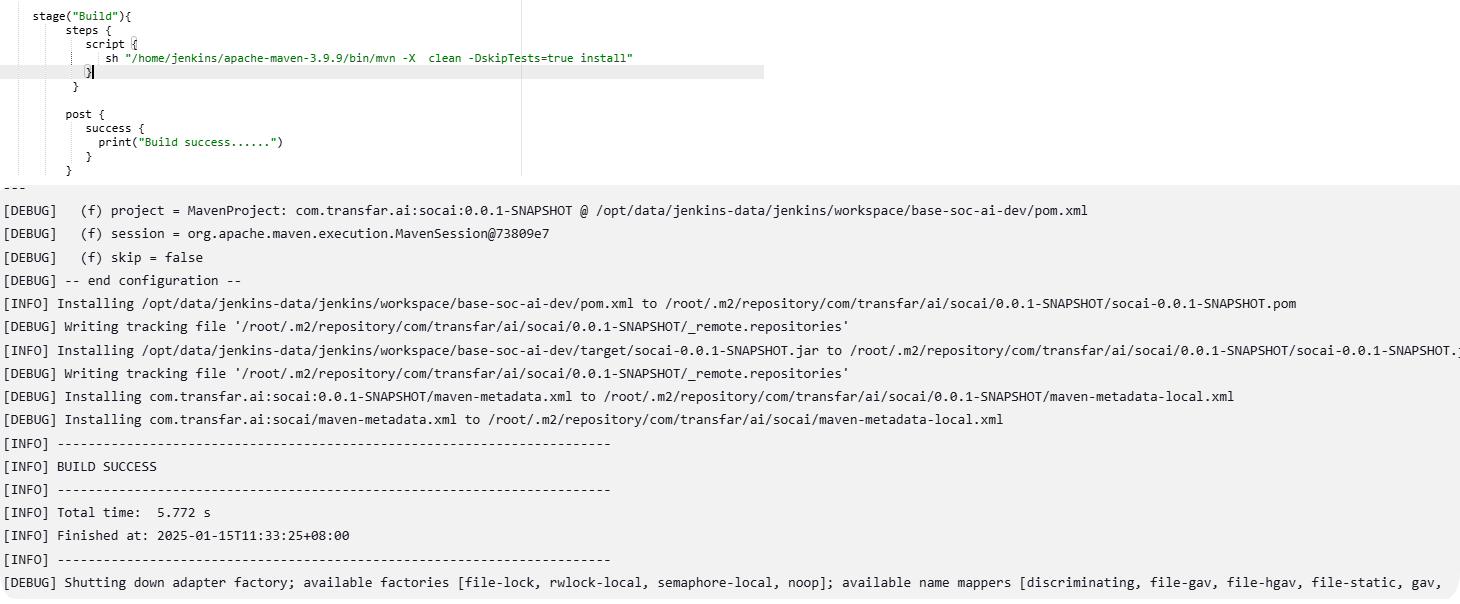Place cursor on the "post {" line

pyautogui.click(x=85, y=115)
